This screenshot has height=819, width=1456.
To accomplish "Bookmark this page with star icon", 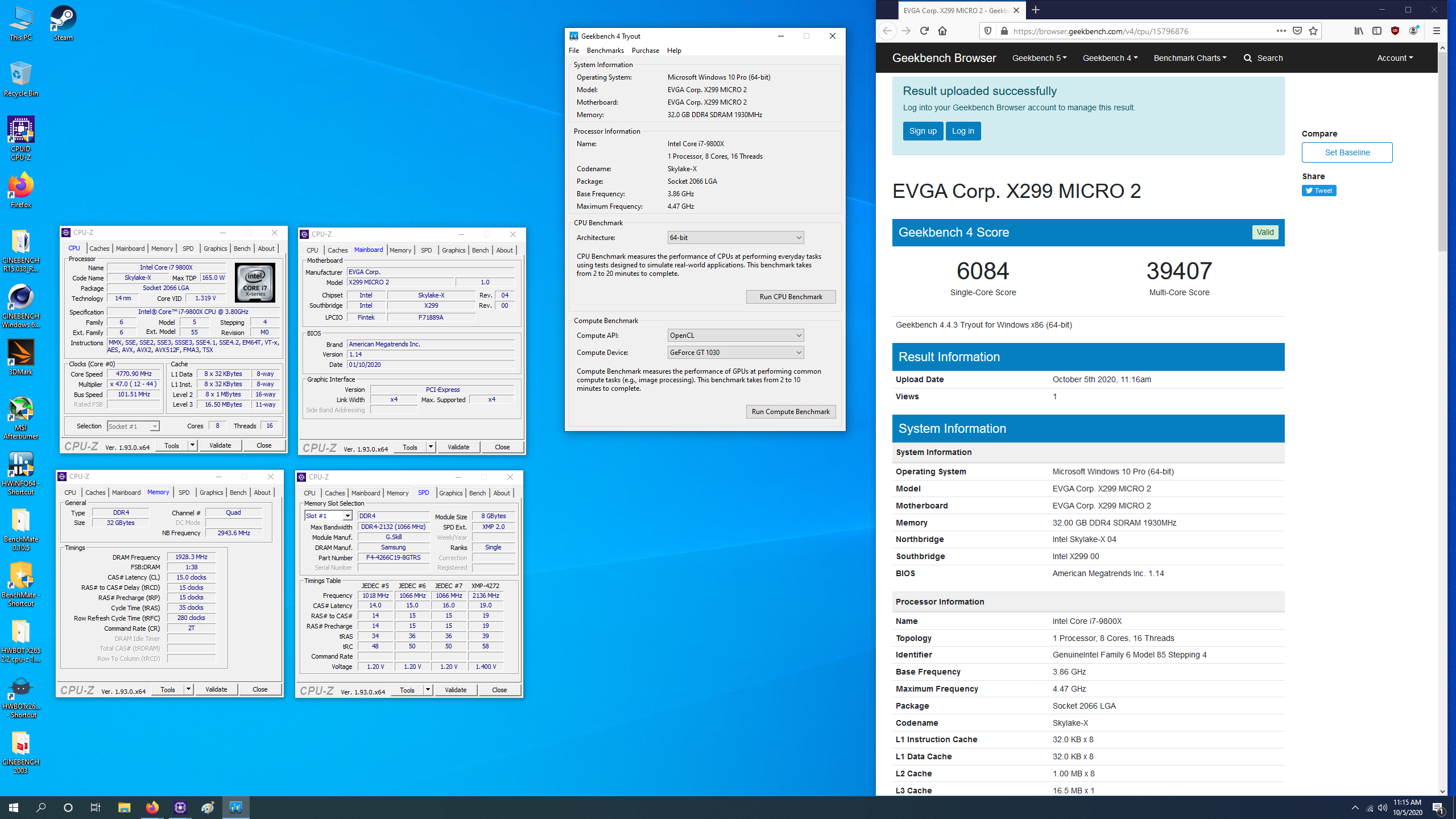I will click(x=1313, y=31).
